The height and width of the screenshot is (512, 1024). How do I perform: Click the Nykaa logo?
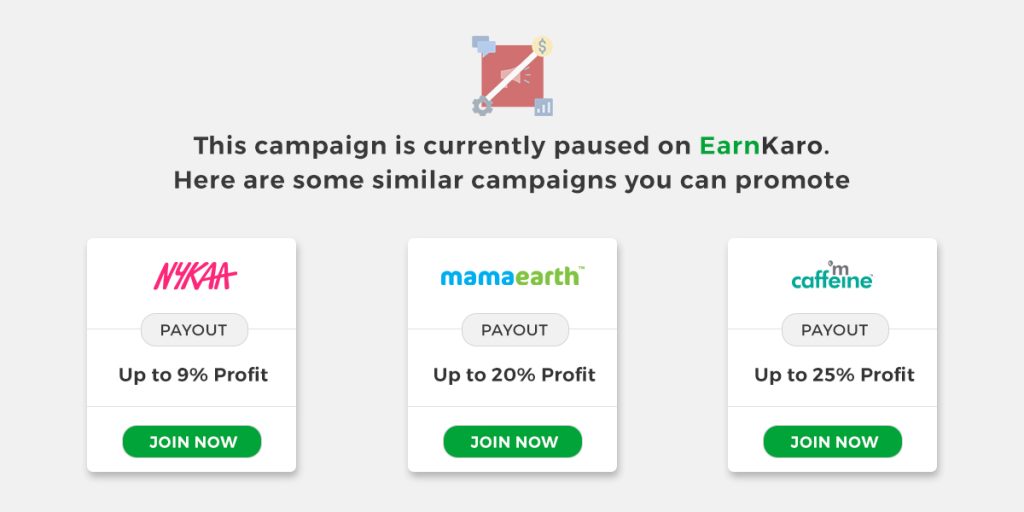[x=195, y=276]
